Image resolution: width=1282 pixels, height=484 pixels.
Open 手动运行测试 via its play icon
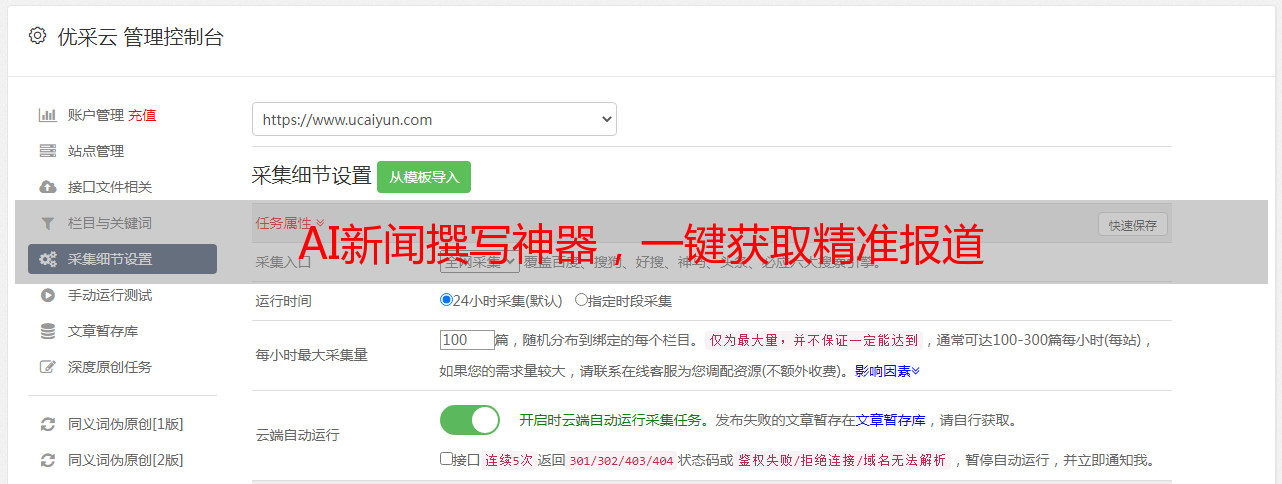[x=47, y=295]
